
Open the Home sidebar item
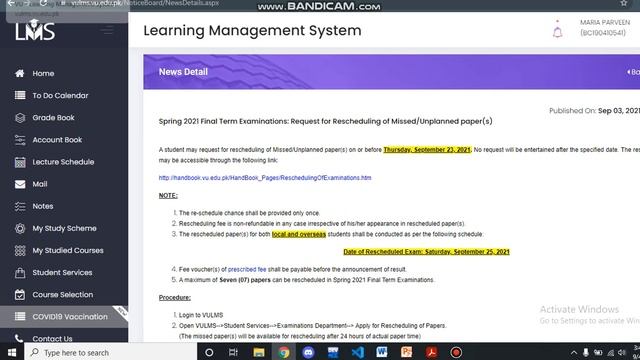pos(43,73)
